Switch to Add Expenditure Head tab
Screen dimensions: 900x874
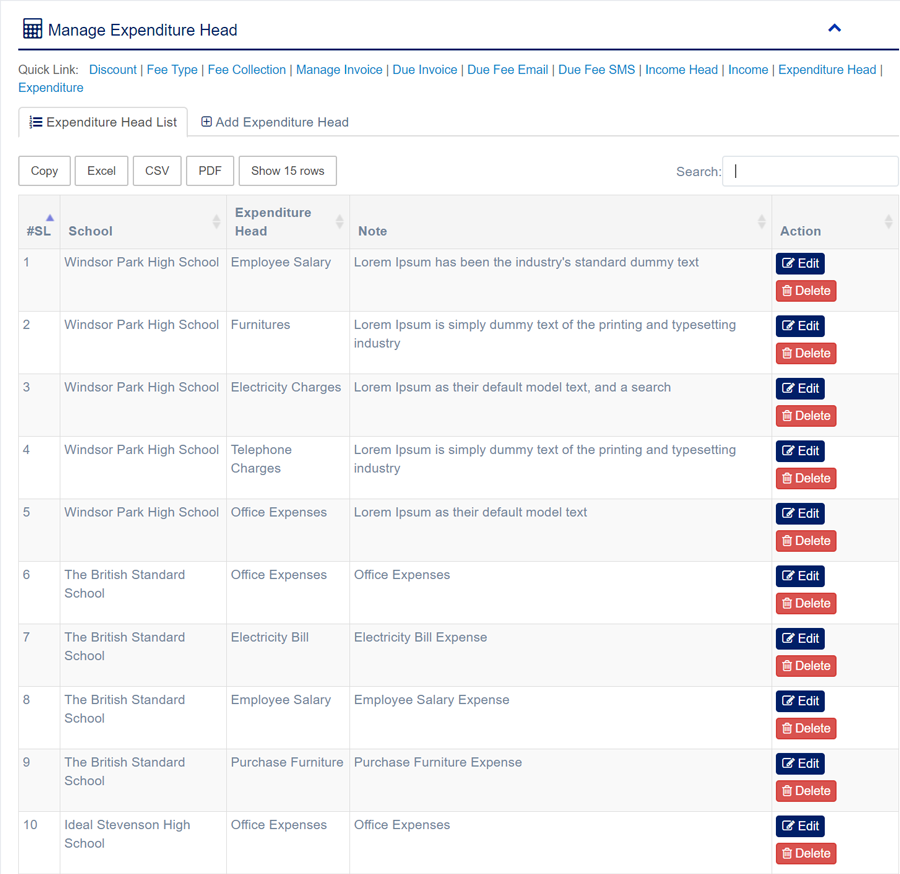click(275, 122)
